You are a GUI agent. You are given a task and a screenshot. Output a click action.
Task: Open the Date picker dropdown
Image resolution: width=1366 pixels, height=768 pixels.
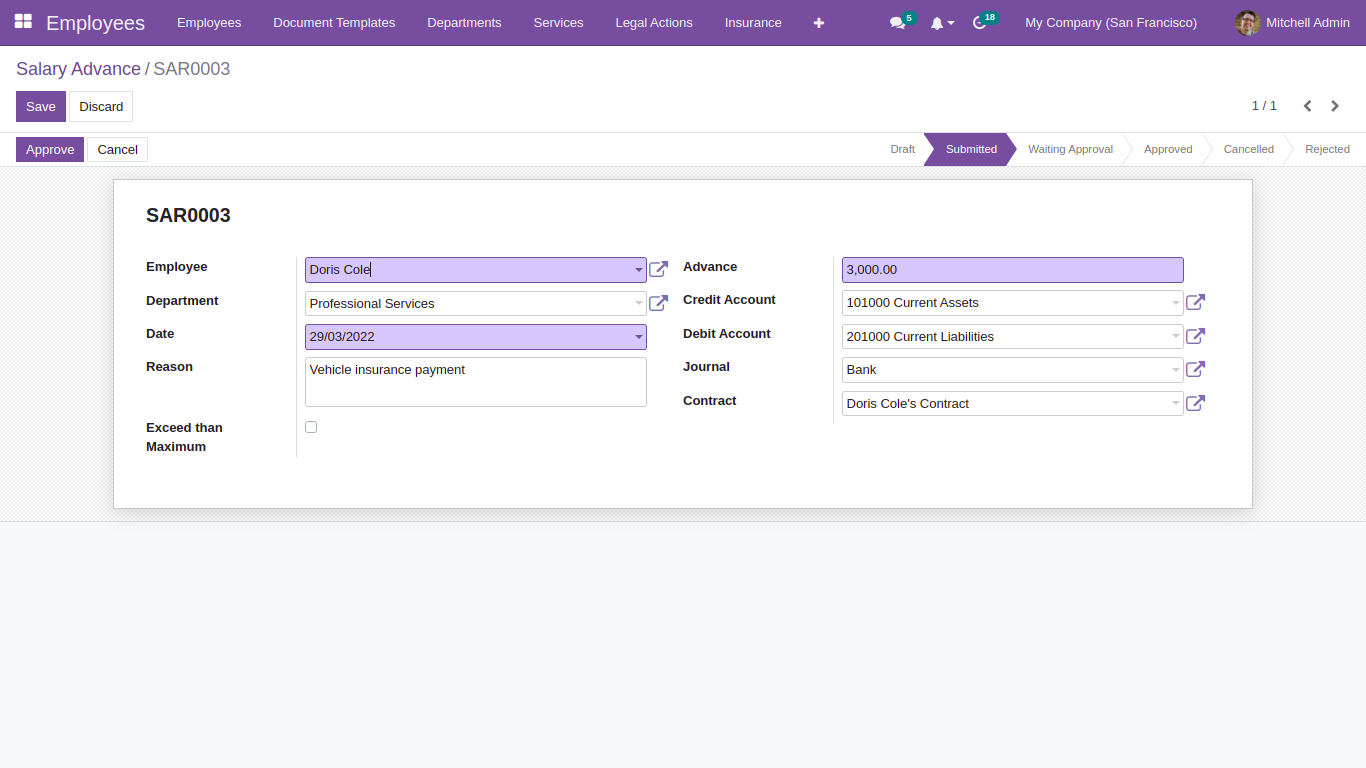pos(639,336)
